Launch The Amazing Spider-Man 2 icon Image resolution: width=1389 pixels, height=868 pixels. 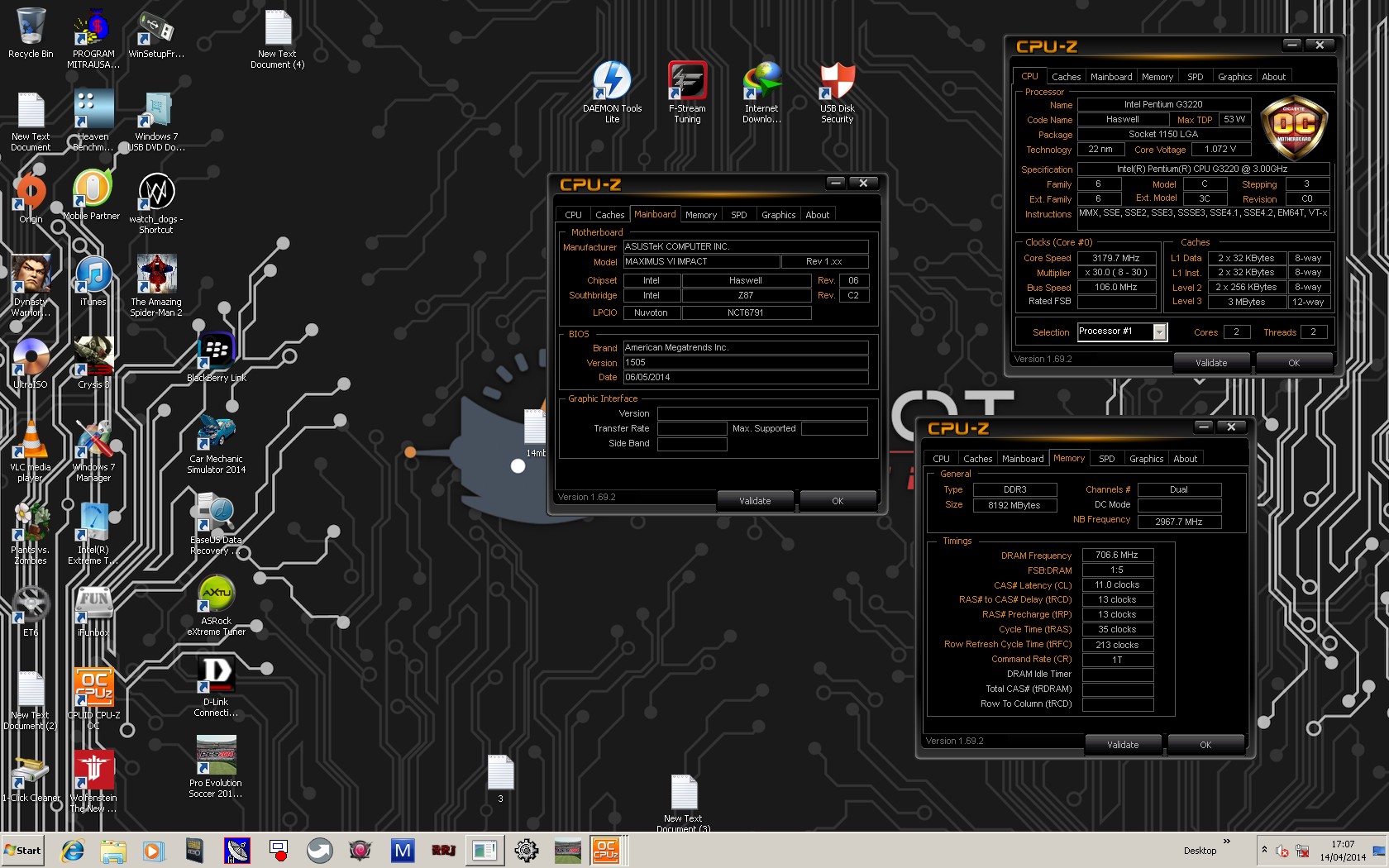(x=156, y=286)
